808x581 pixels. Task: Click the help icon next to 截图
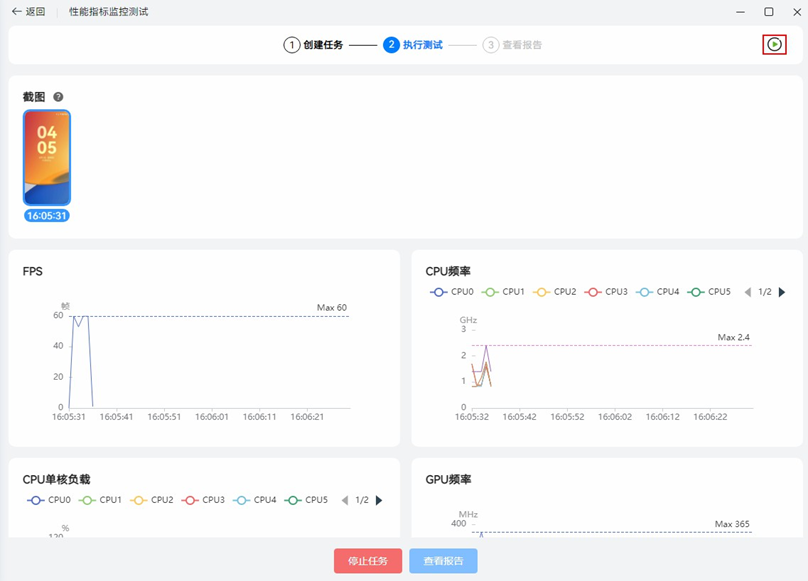58,97
